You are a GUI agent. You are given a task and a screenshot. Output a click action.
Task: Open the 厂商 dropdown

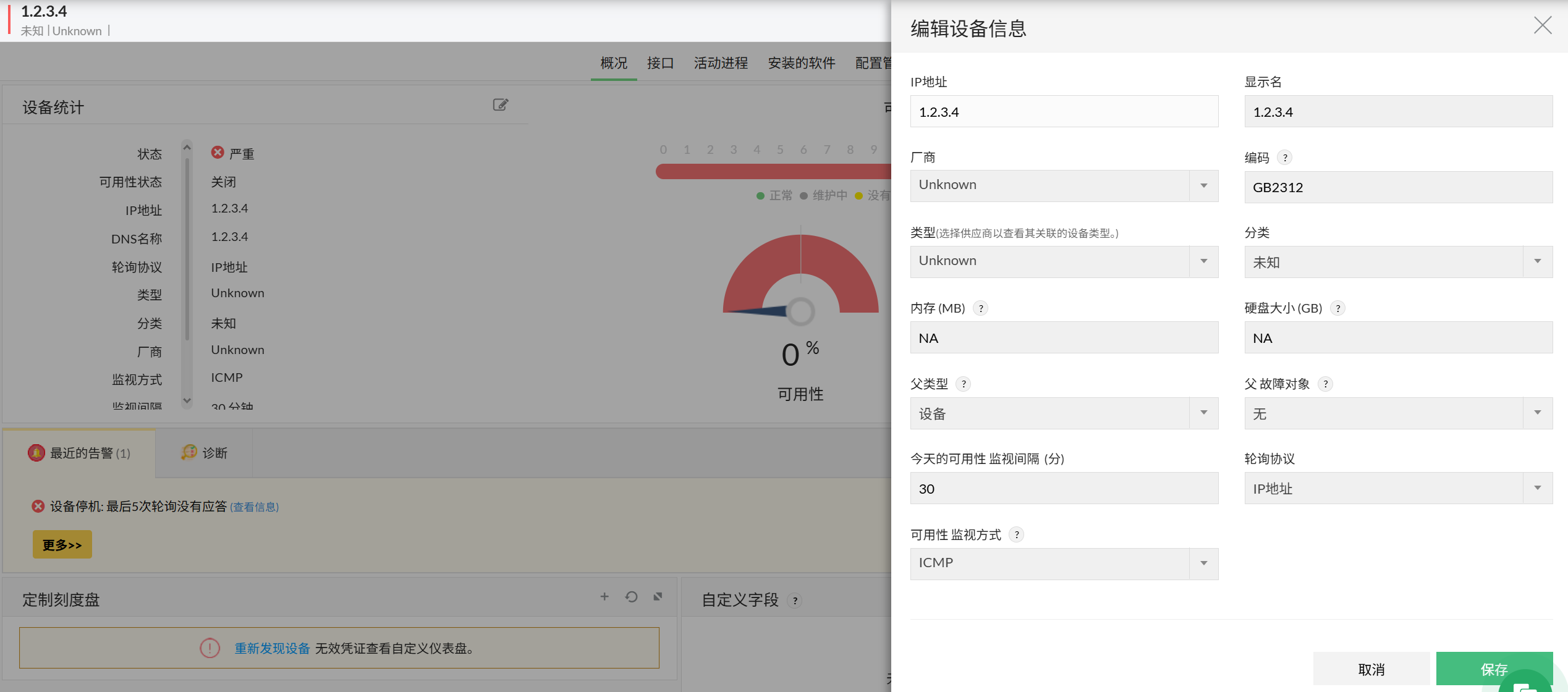pyautogui.click(x=1064, y=185)
